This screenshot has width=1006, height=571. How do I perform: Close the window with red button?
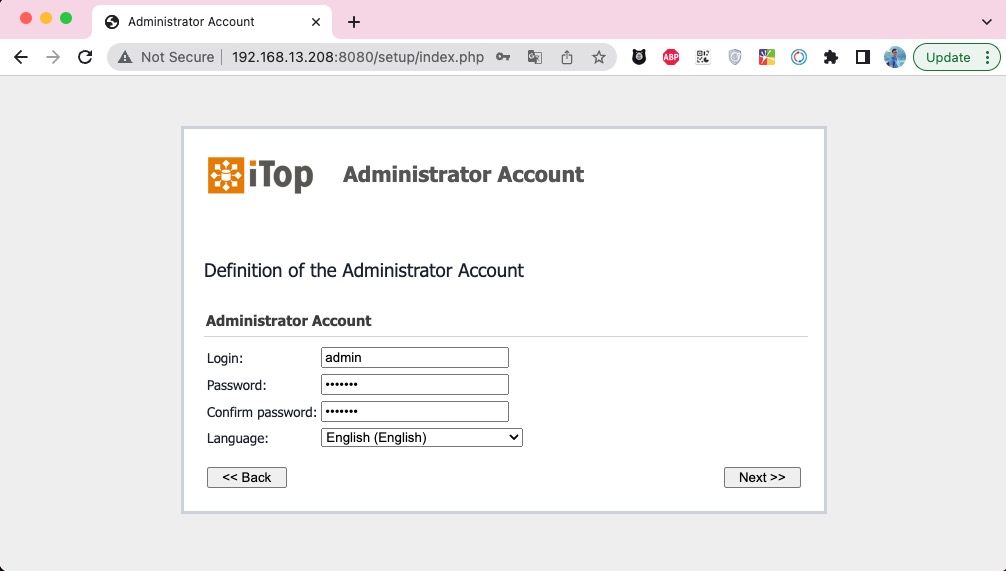point(26,18)
